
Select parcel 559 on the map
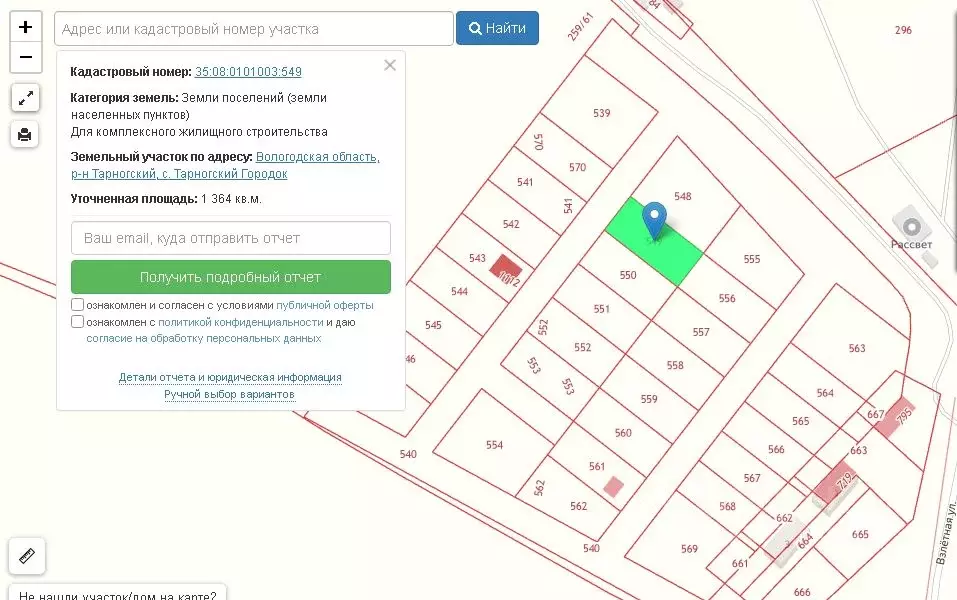(x=649, y=399)
